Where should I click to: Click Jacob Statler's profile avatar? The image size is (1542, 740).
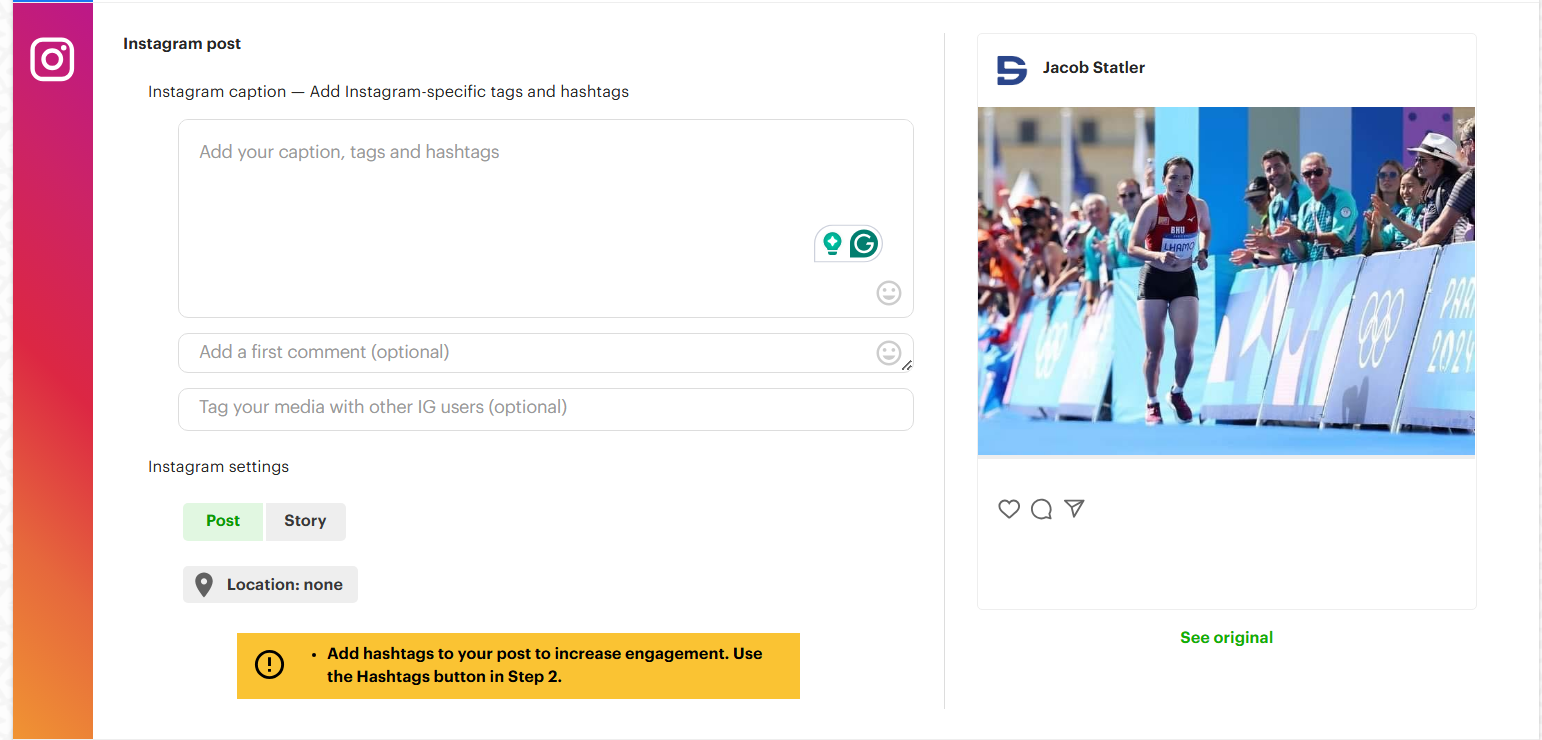1011,70
